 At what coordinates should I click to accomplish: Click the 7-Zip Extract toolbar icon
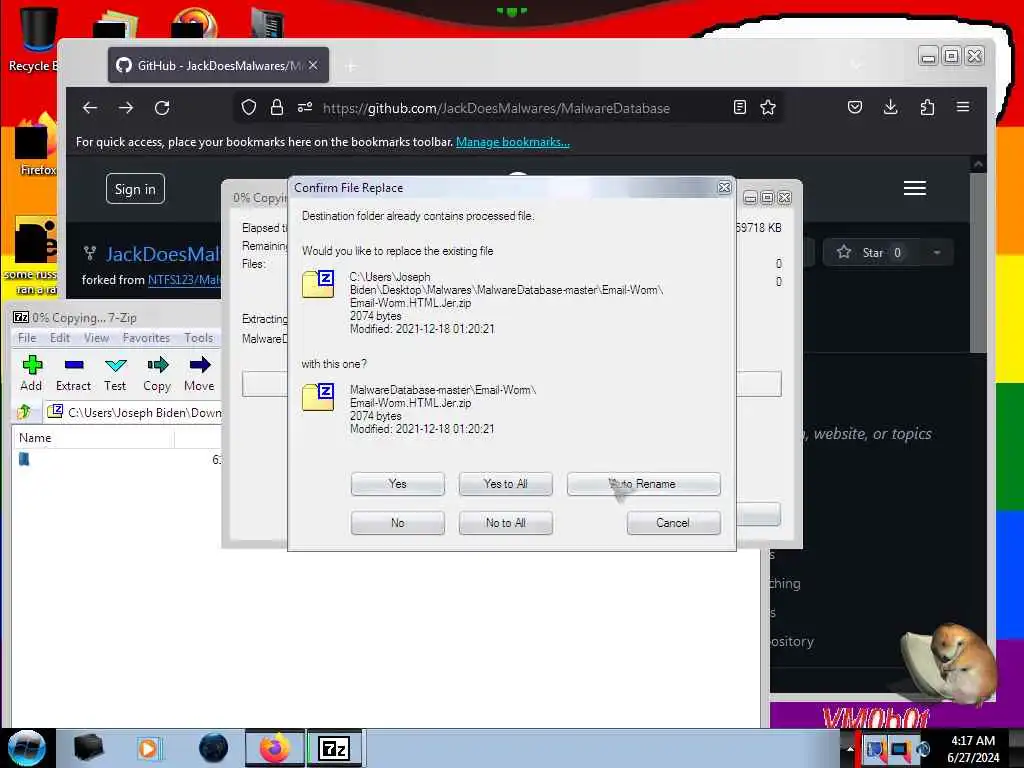point(73,374)
